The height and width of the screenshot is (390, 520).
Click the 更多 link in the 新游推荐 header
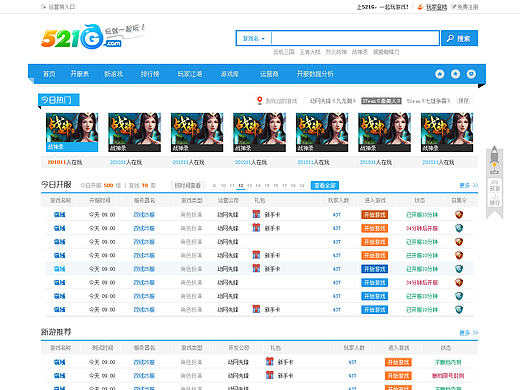click(x=469, y=333)
